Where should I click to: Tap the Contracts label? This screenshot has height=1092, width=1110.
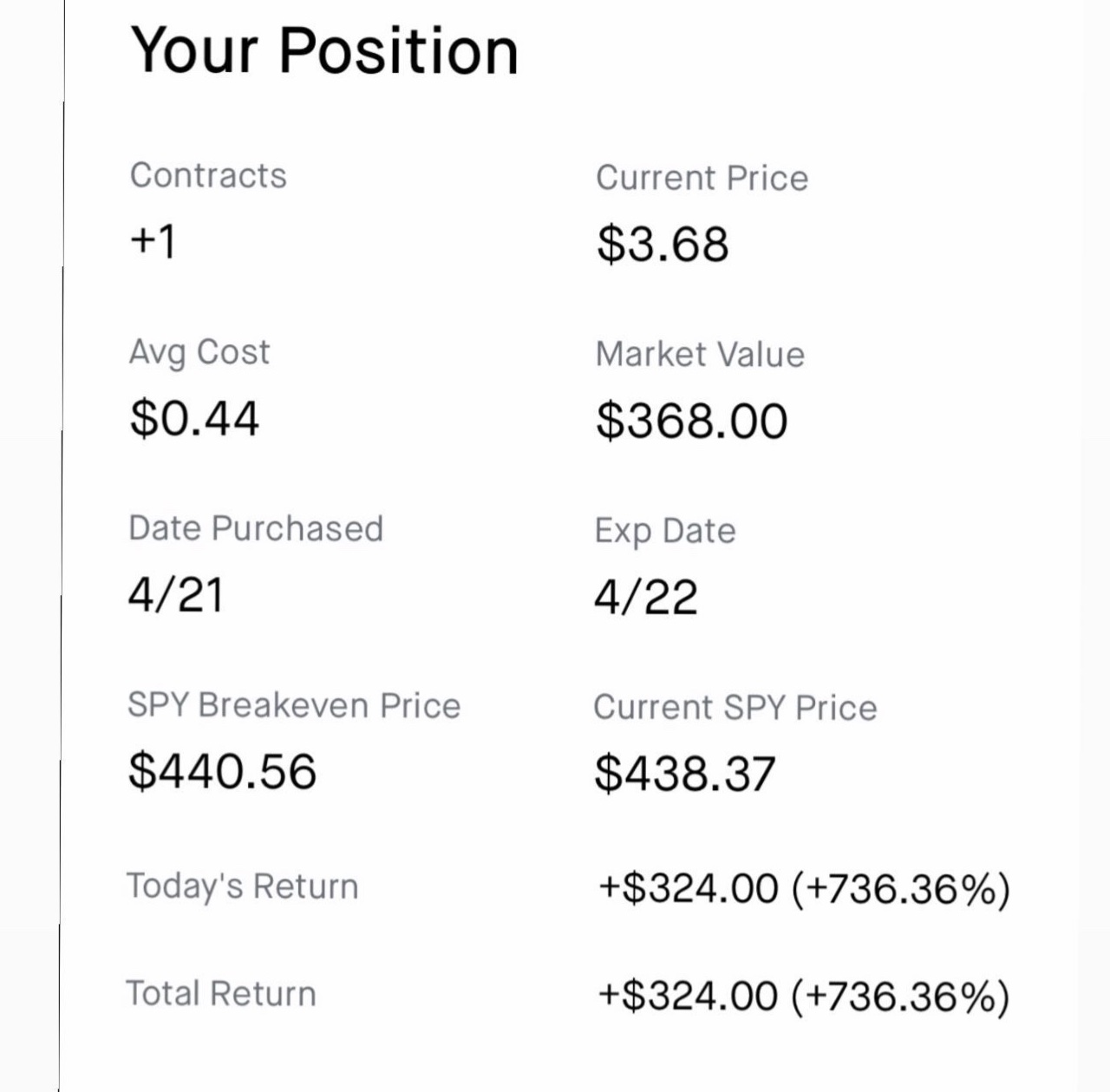[208, 175]
